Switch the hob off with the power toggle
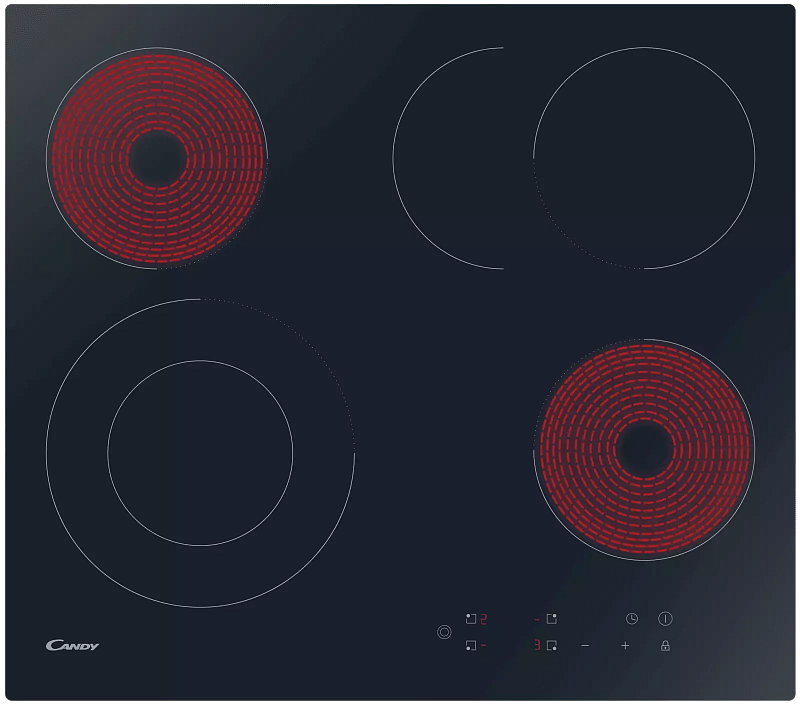 pyautogui.click(x=665, y=618)
